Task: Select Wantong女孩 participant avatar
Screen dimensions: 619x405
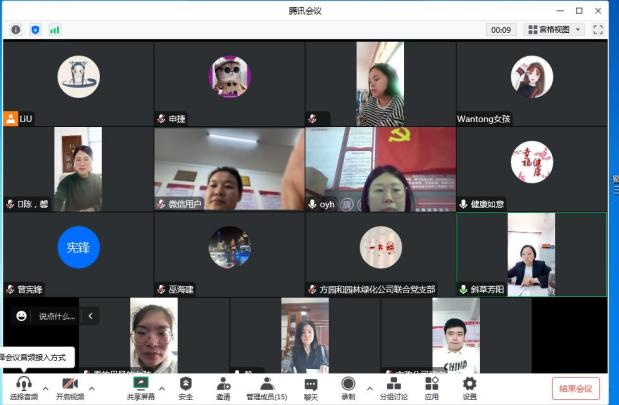Action: 532,77
